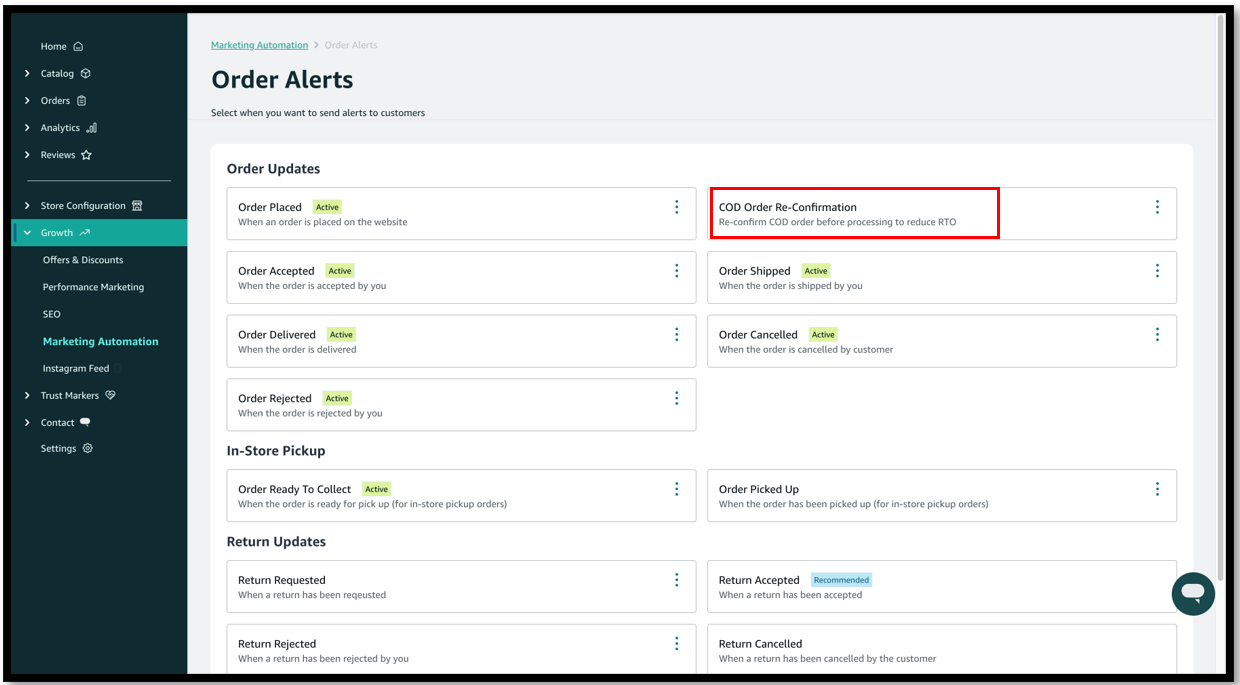Expand the Orders sidebar section
This screenshot has width=1240, height=685.
(x=55, y=100)
